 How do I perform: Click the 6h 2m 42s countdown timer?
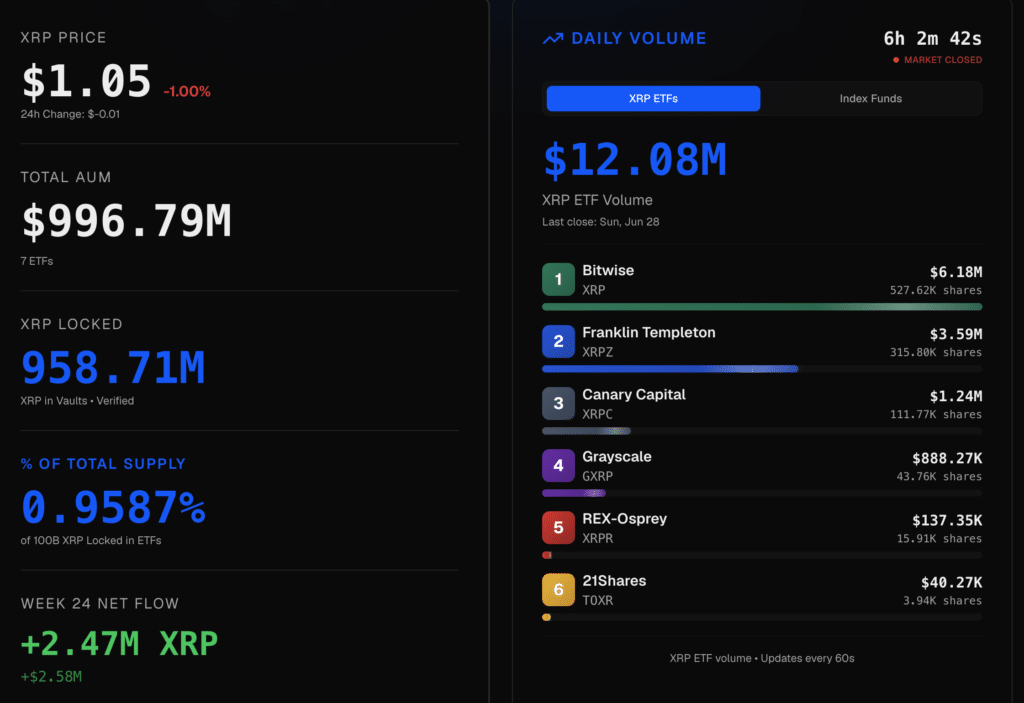tap(933, 39)
